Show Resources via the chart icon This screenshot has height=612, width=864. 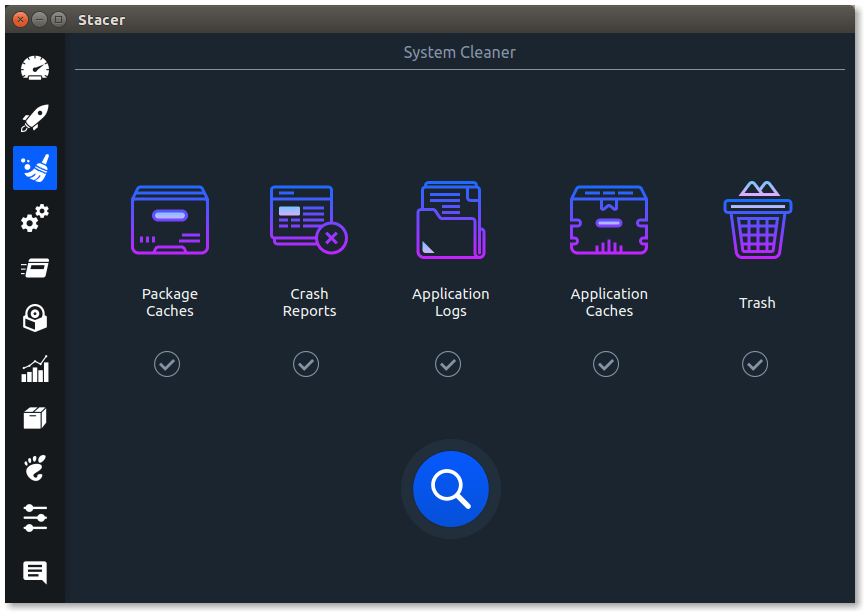click(x=35, y=368)
